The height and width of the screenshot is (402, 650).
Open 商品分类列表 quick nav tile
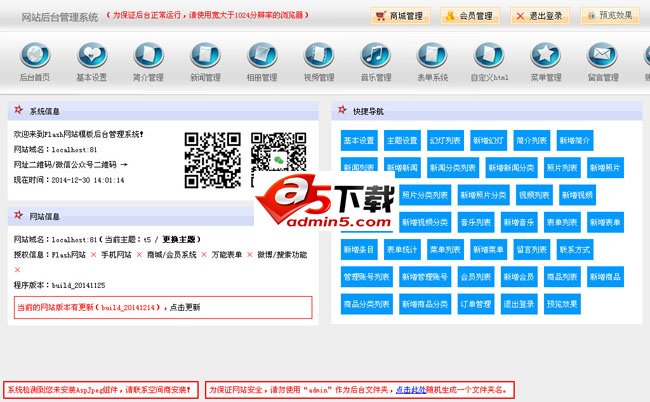[x=366, y=304]
